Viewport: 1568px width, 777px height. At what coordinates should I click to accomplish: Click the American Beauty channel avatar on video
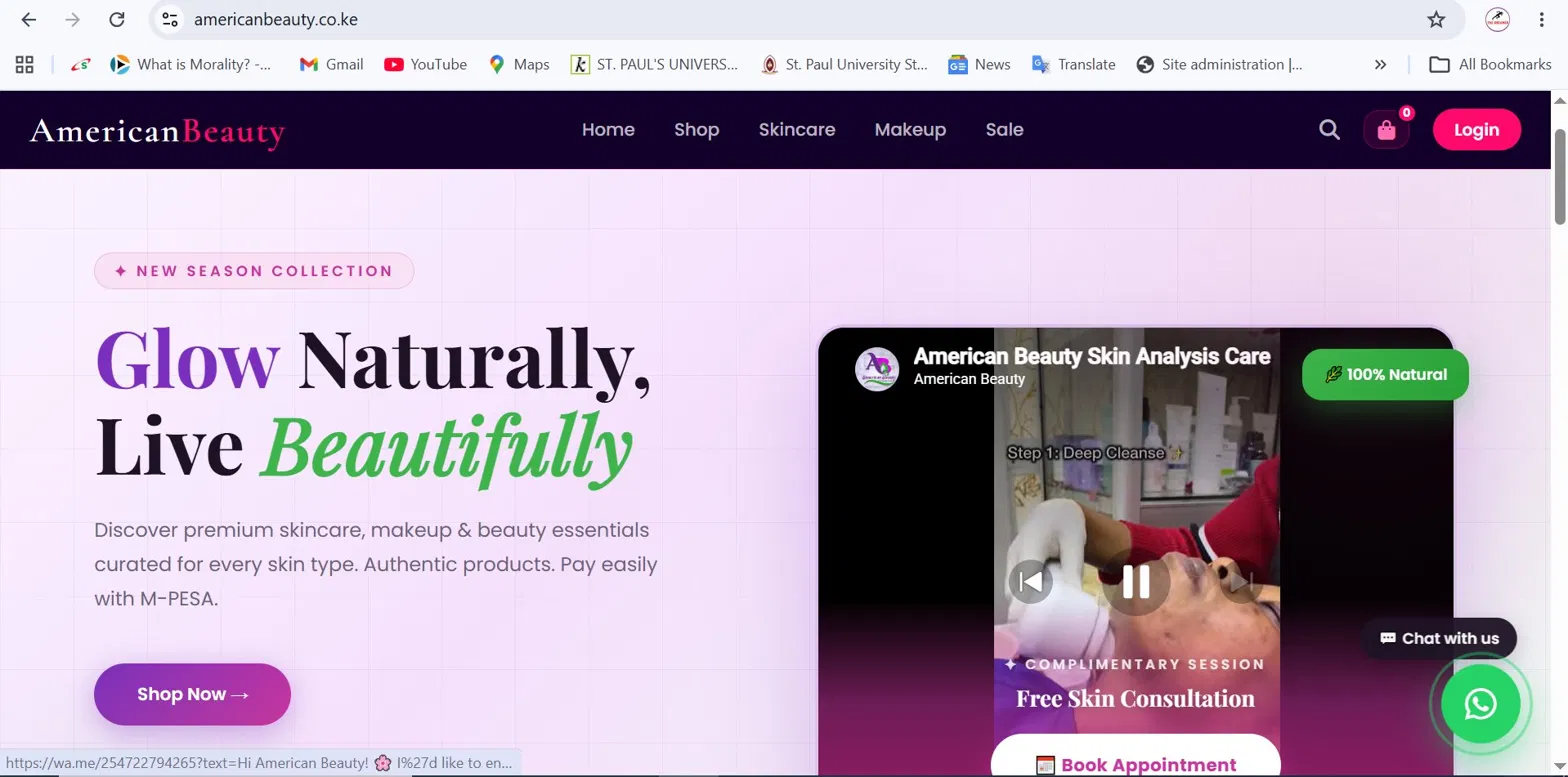tap(877, 368)
